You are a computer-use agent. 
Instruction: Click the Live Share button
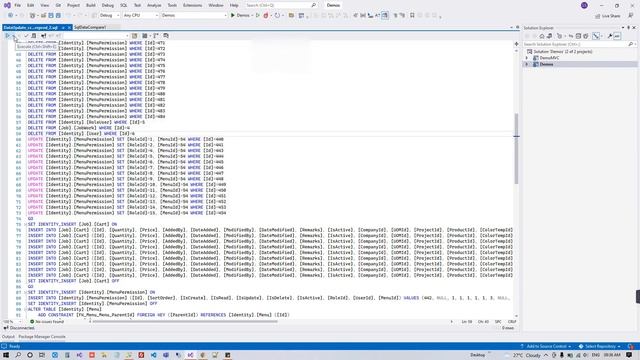click(608, 16)
